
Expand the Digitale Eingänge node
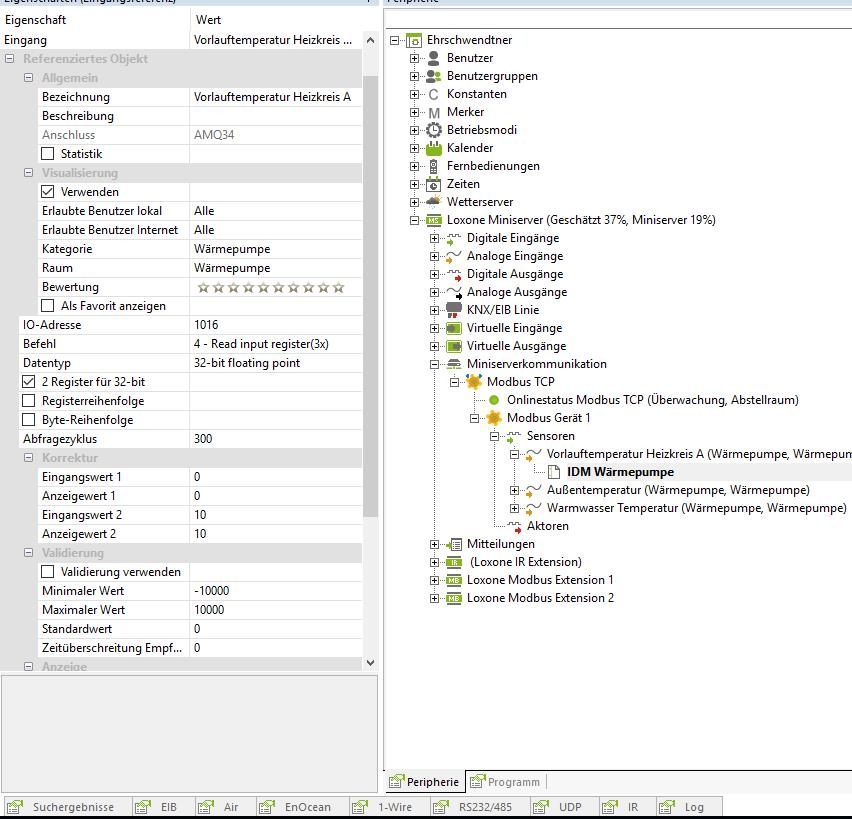pyautogui.click(x=434, y=238)
